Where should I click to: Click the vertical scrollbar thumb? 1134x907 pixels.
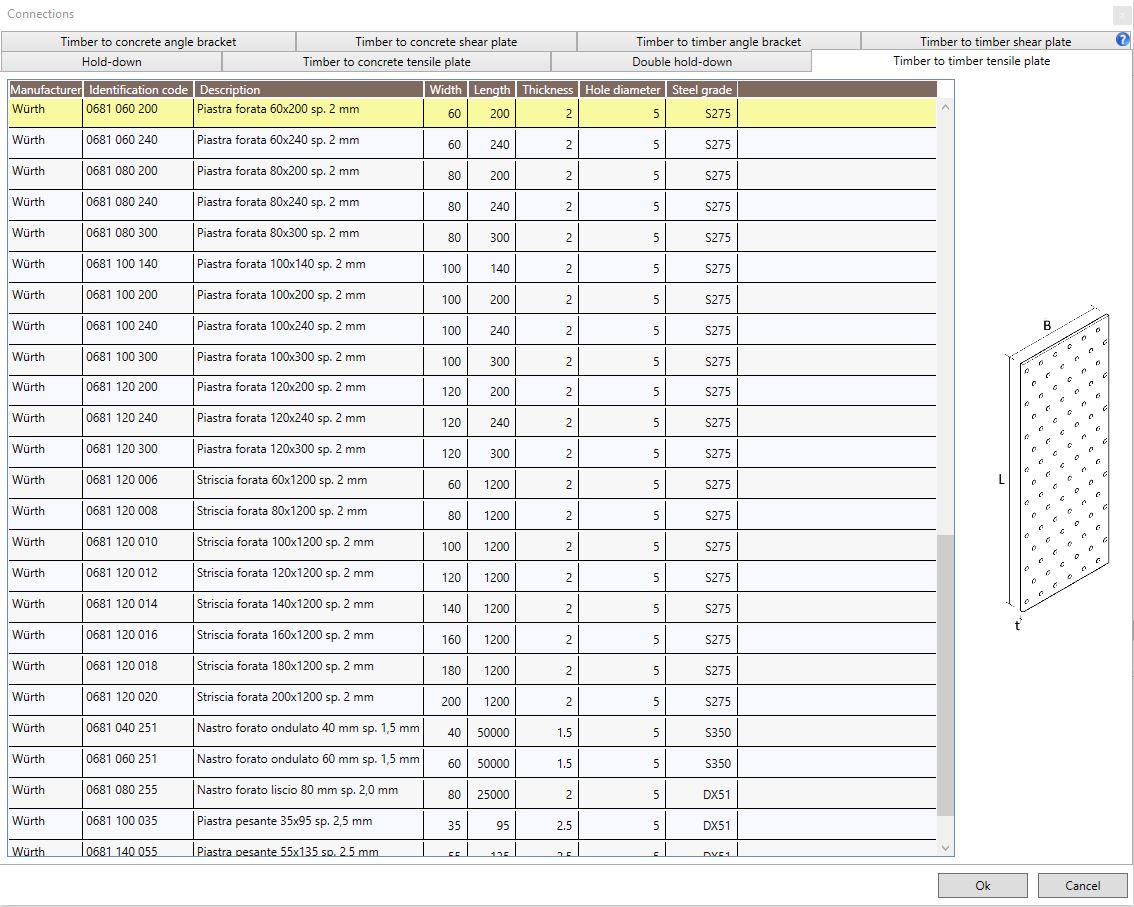click(x=945, y=675)
